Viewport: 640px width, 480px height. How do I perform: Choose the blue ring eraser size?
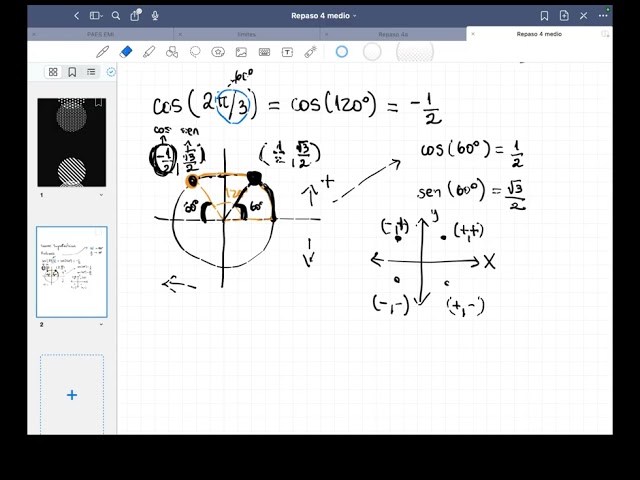tap(342, 52)
